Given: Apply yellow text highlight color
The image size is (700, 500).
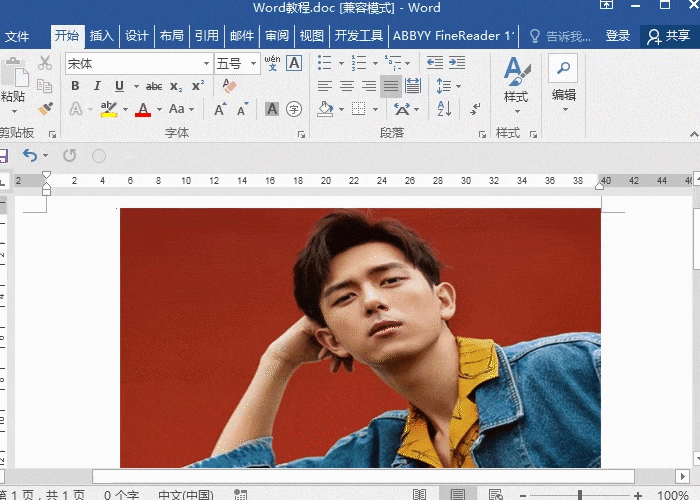Looking at the screenshot, I should tap(109, 109).
